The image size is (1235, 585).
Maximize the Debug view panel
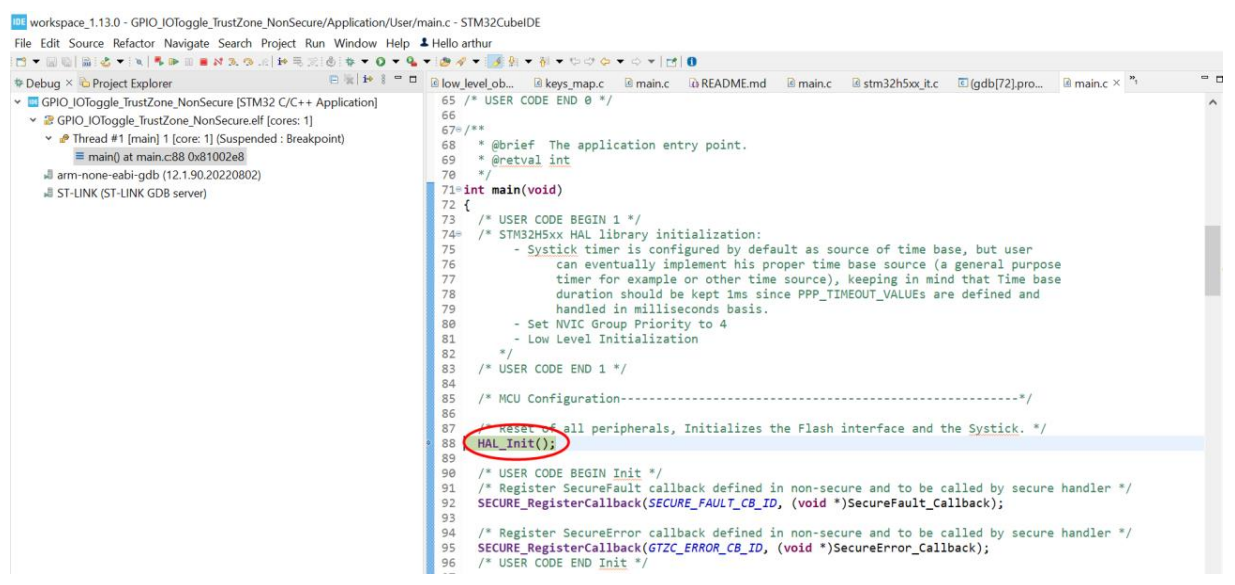pos(413,80)
